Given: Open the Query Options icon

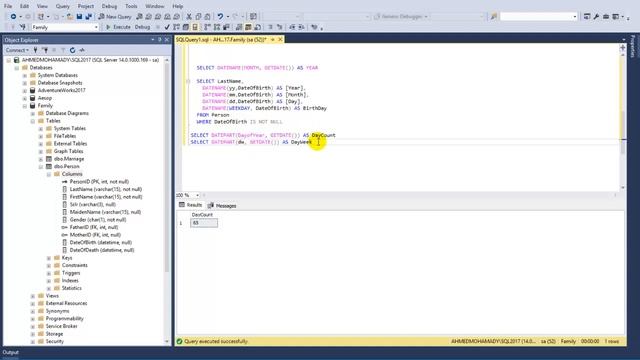Looking at the screenshot, I should 186,27.
